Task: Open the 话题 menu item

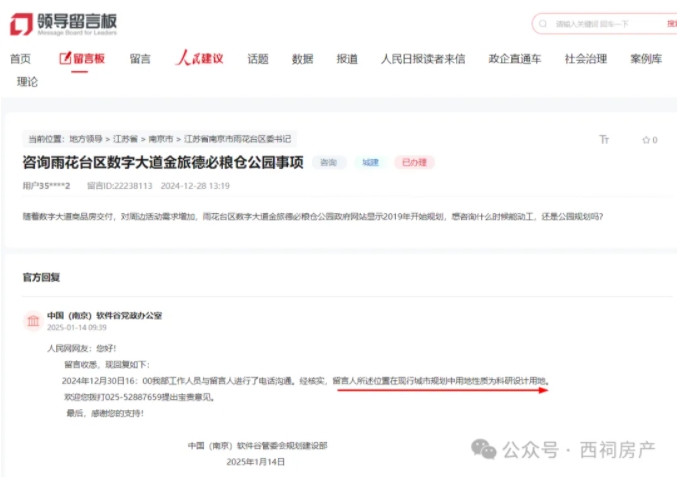Action: [x=258, y=59]
